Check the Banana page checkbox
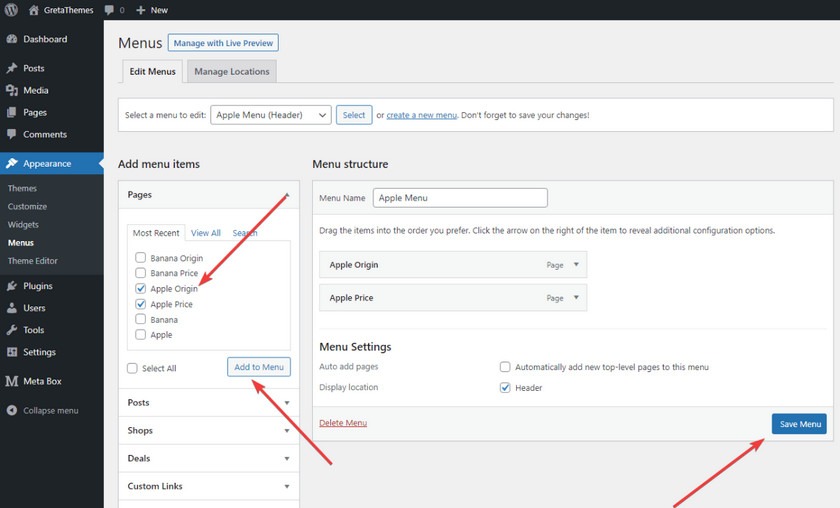 (140, 319)
